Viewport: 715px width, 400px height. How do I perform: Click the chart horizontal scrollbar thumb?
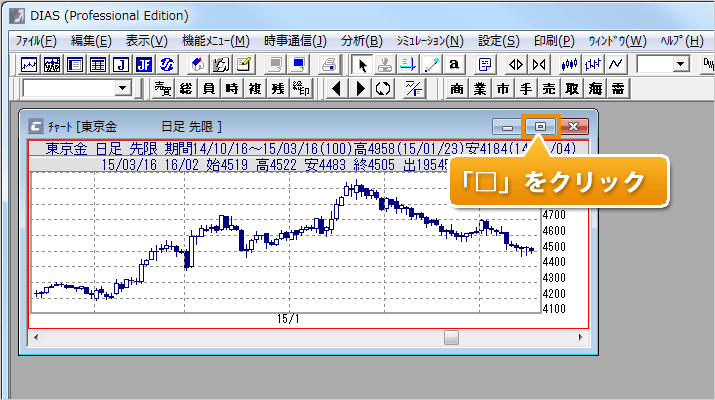coord(451,338)
